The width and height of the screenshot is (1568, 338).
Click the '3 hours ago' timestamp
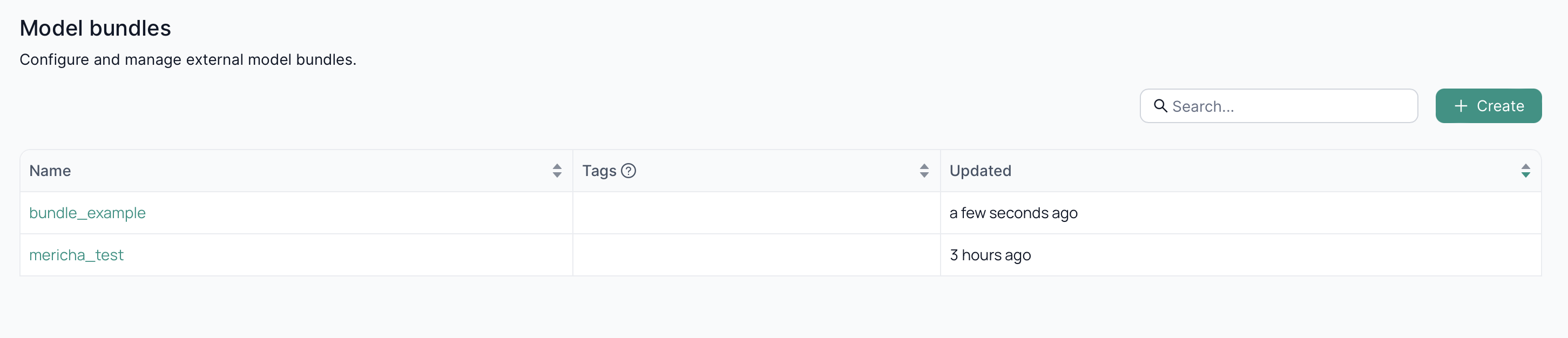[990, 255]
